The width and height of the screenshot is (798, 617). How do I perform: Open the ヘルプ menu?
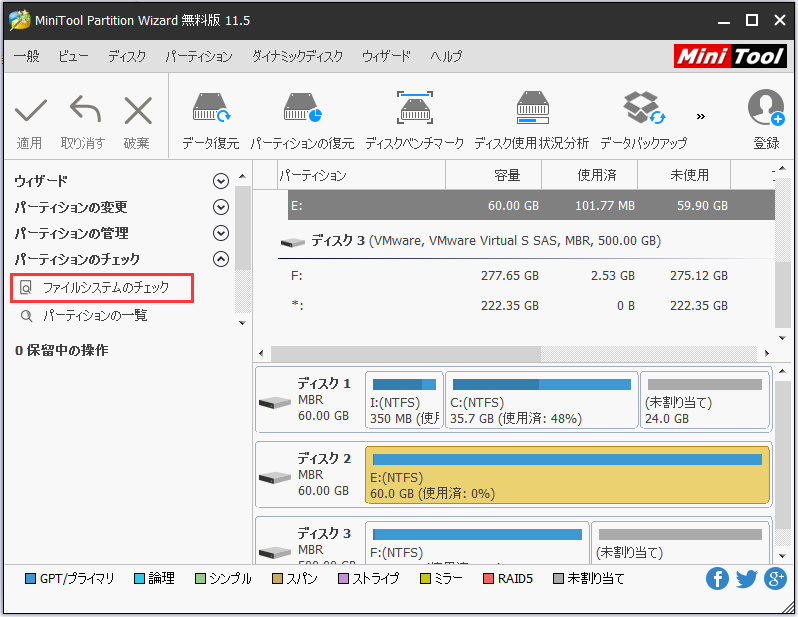click(446, 57)
